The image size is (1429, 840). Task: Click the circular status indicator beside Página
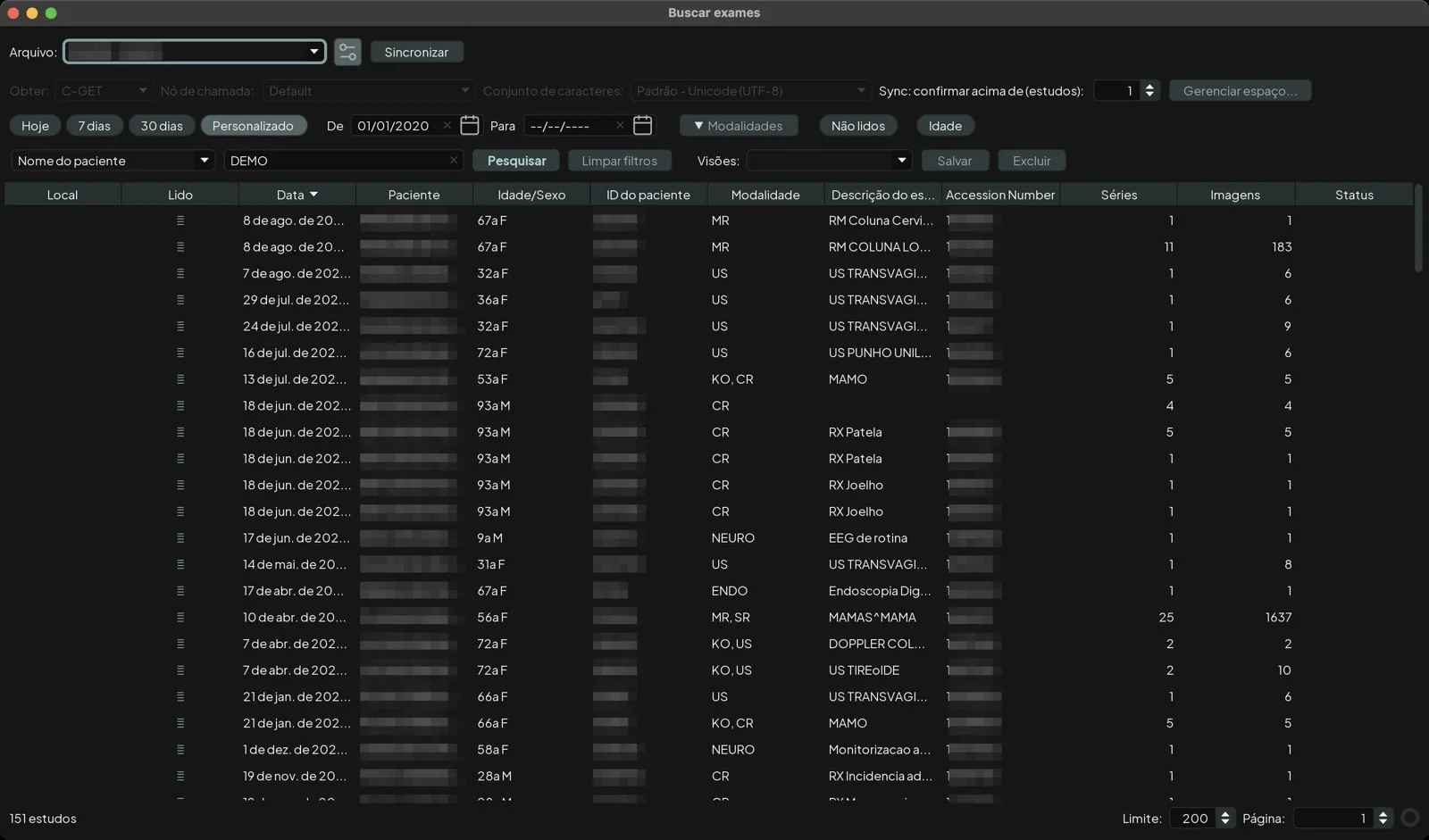(1410, 818)
